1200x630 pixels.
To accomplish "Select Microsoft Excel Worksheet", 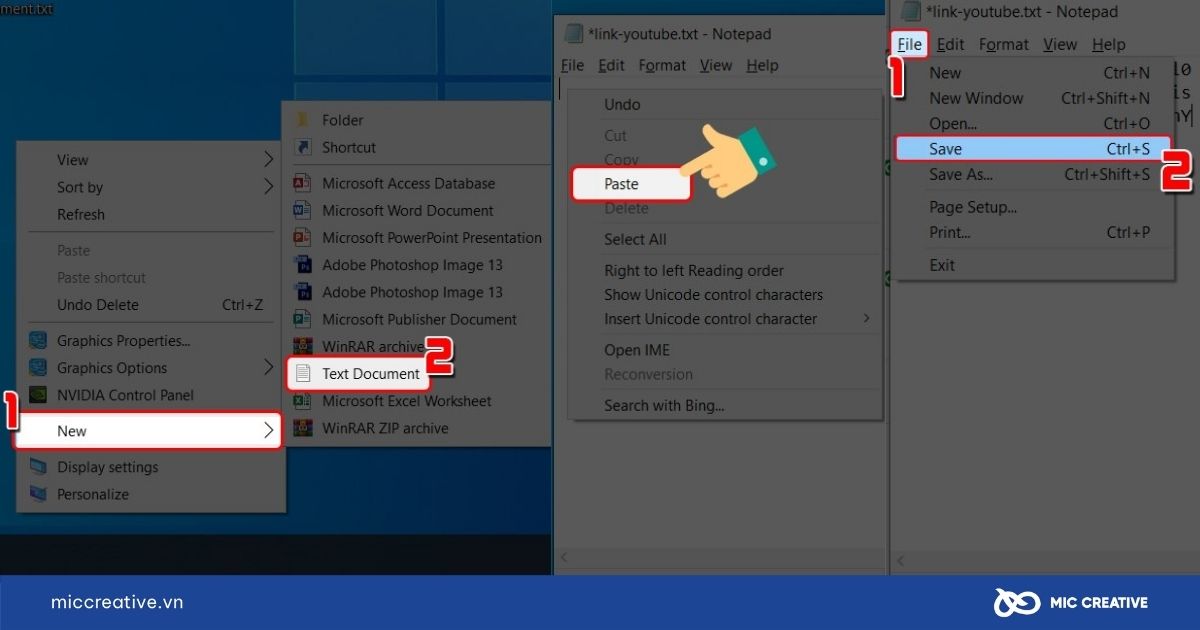I will point(404,400).
